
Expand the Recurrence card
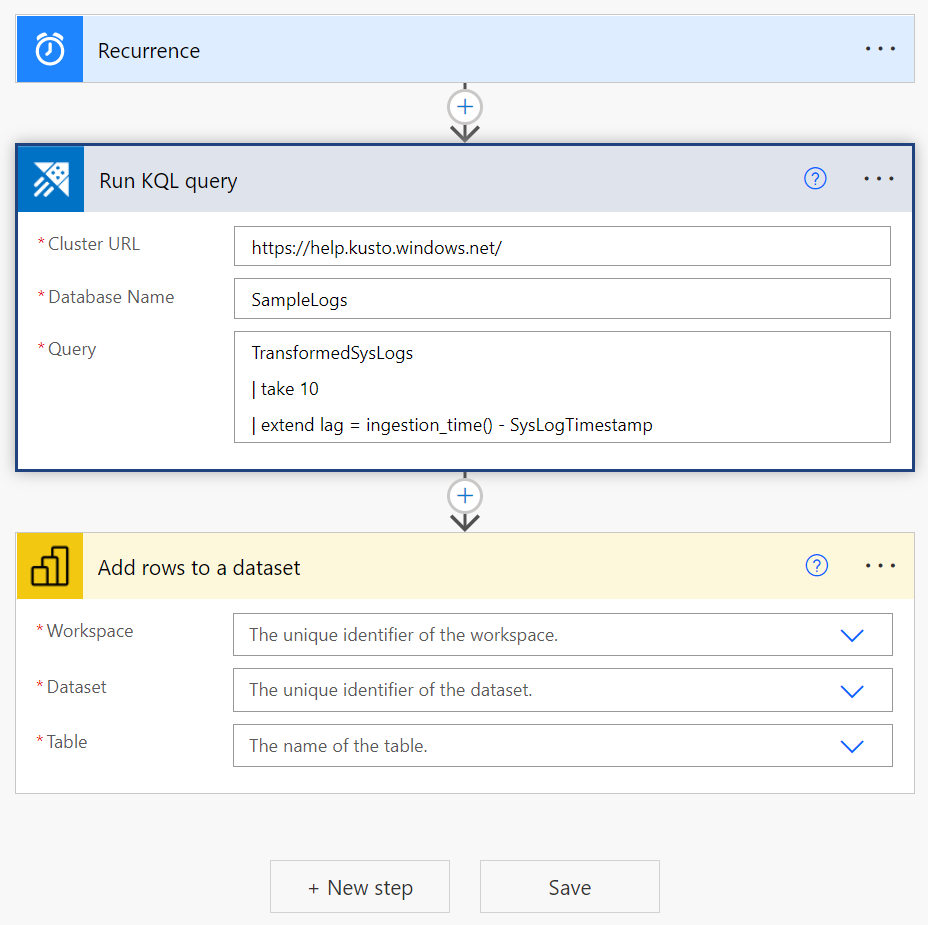click(x=400, y=48)
